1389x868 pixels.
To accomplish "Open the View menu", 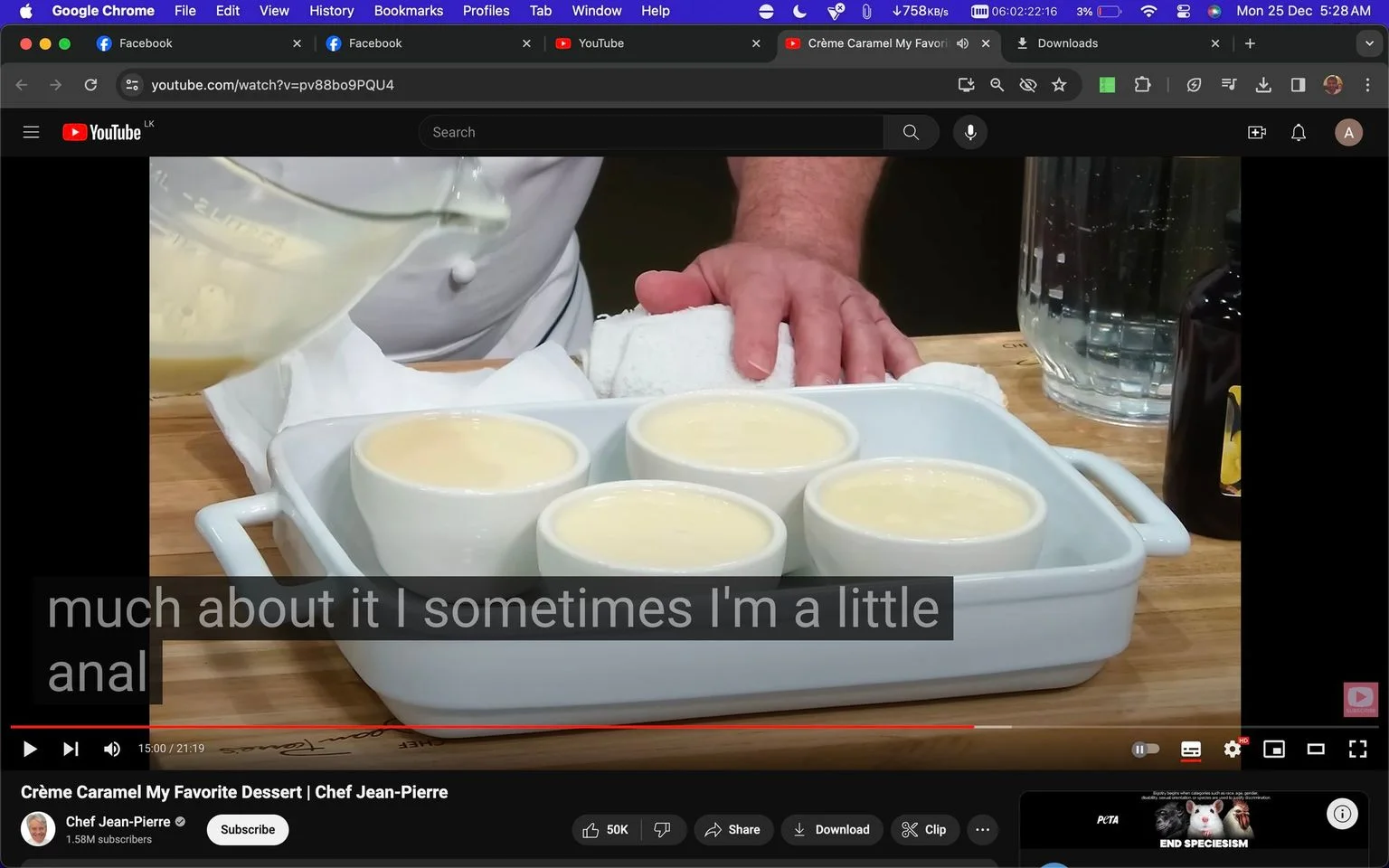I will coord(274,11).
